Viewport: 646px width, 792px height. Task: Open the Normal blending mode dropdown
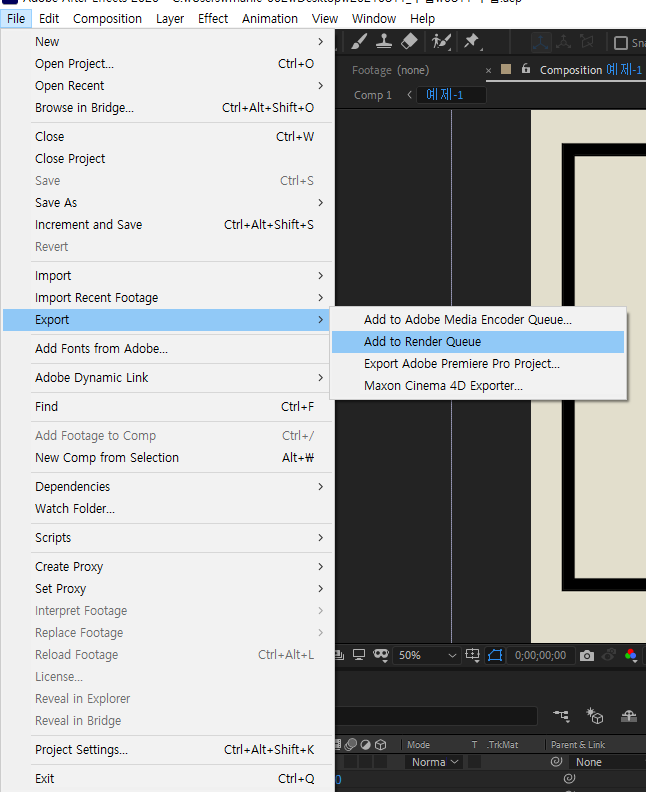[433, 762]
